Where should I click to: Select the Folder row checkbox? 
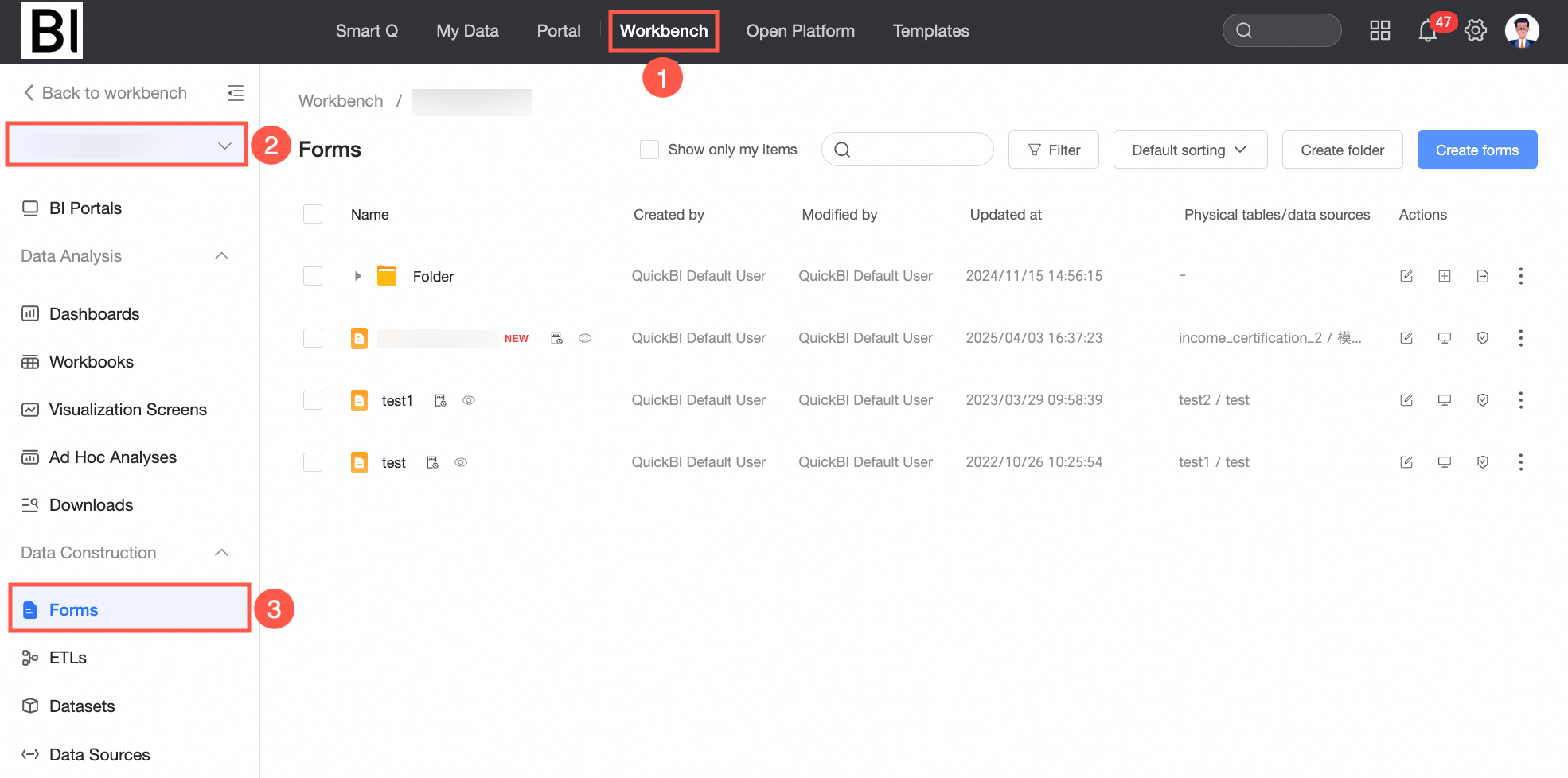(313, 276)
